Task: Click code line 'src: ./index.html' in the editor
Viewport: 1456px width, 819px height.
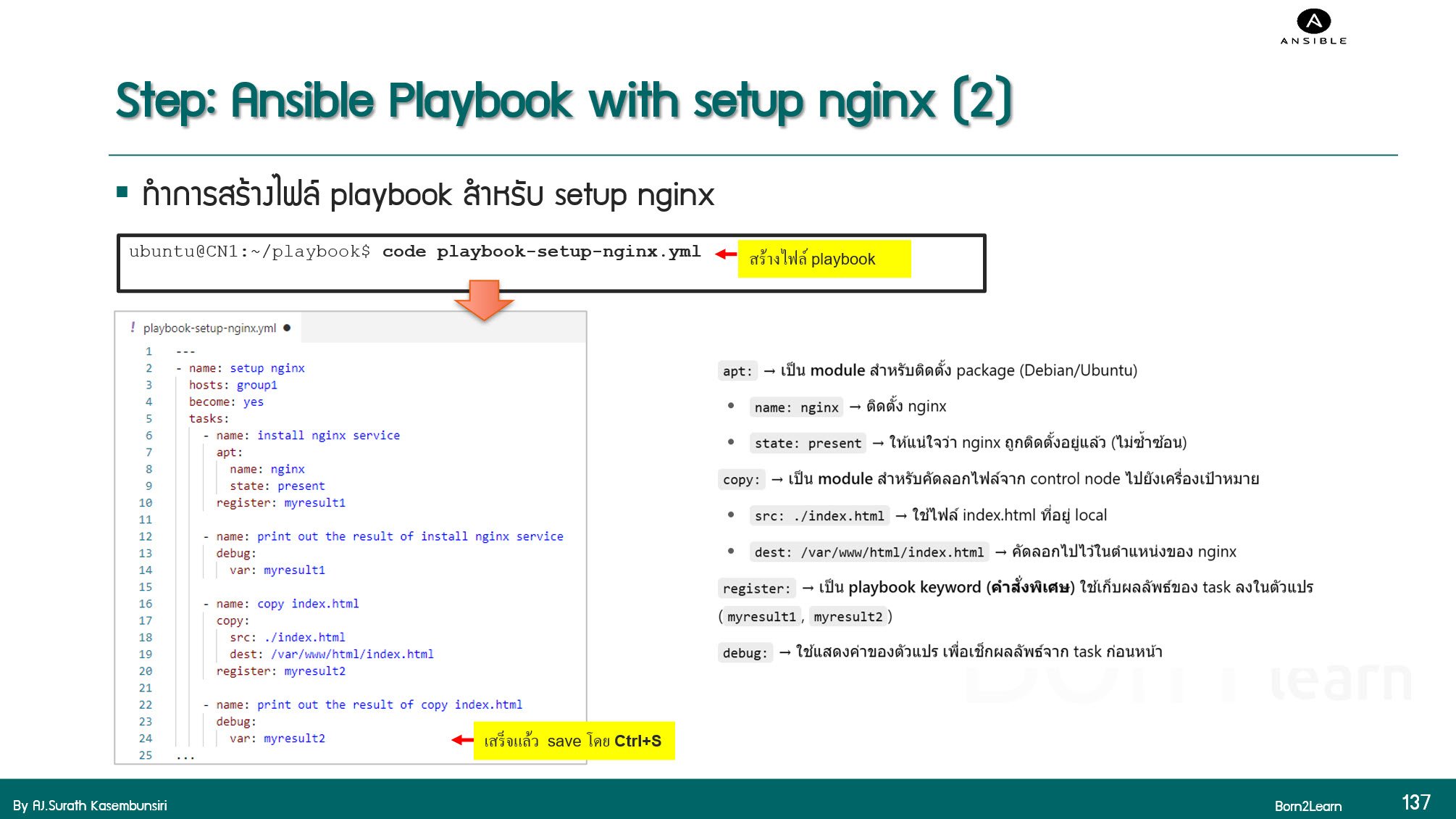Action: (x=288, y=637)
